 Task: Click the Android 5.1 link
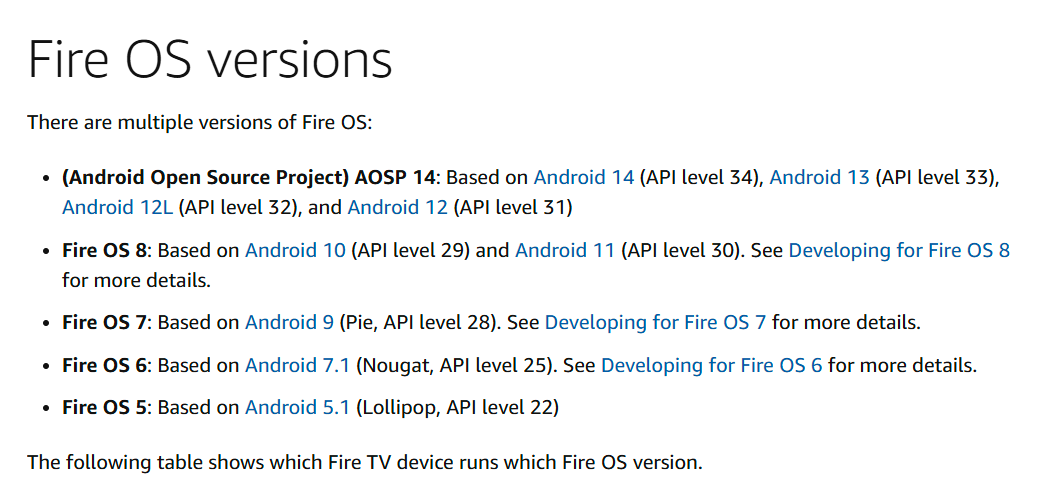pos(297,407)
